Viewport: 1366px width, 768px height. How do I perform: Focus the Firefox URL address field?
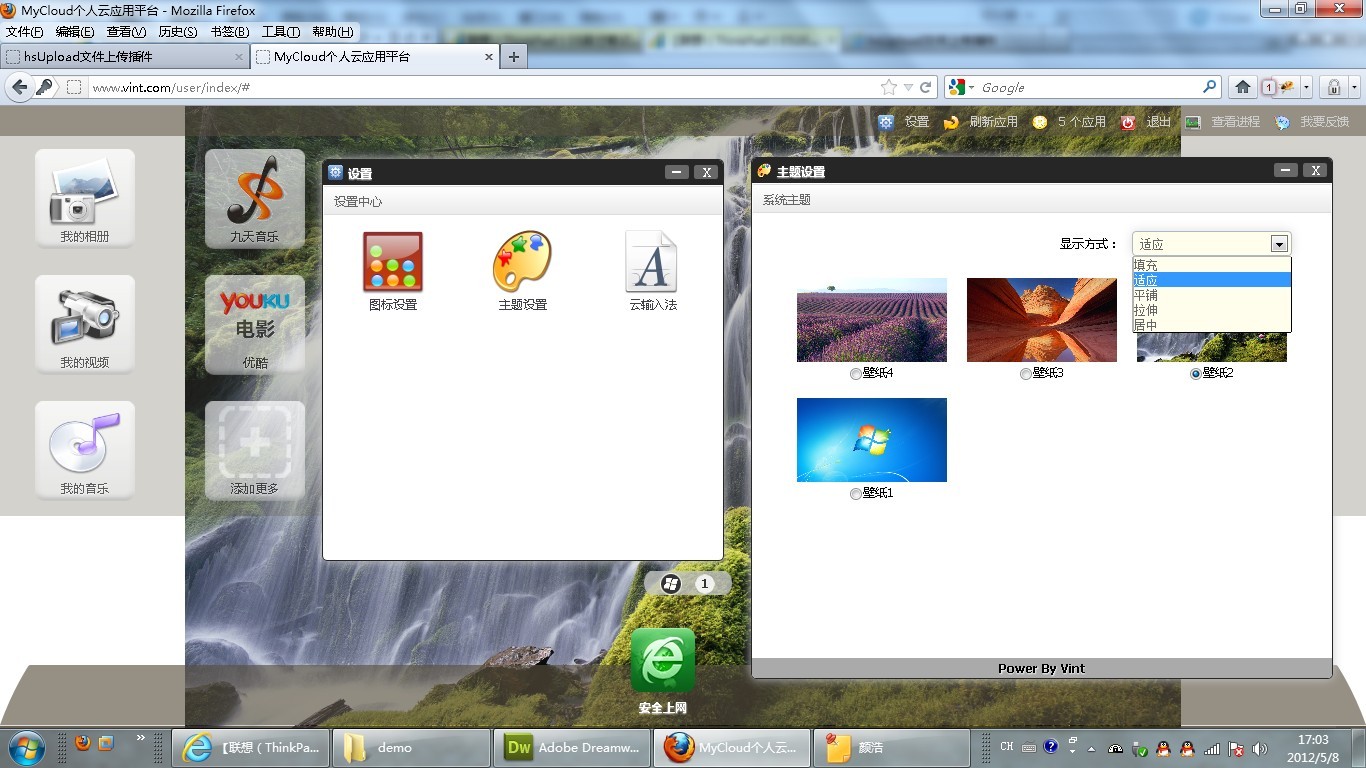pos(482,87)
